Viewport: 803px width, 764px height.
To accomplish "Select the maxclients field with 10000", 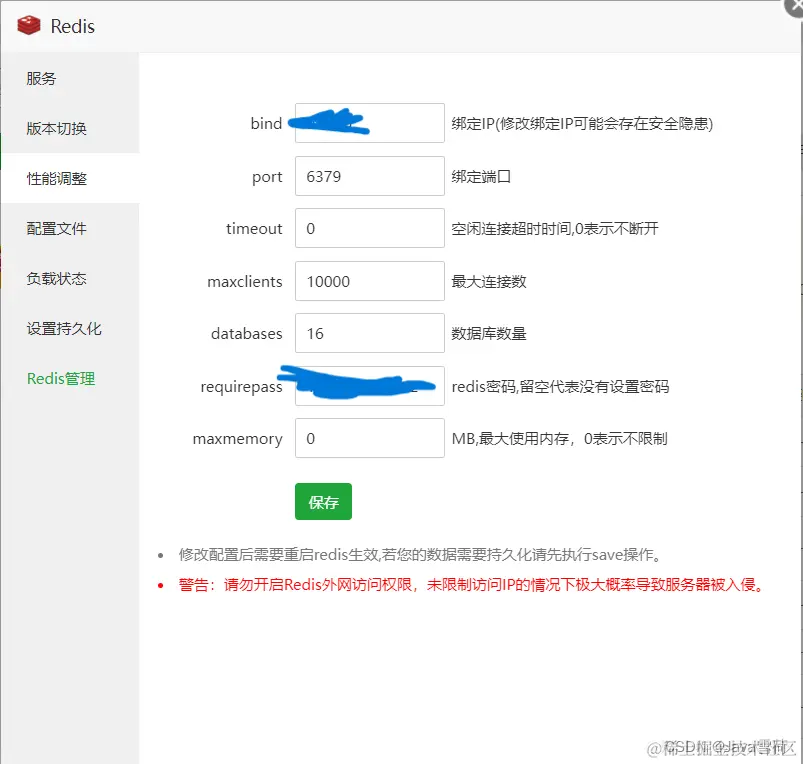I will [370, 281].
